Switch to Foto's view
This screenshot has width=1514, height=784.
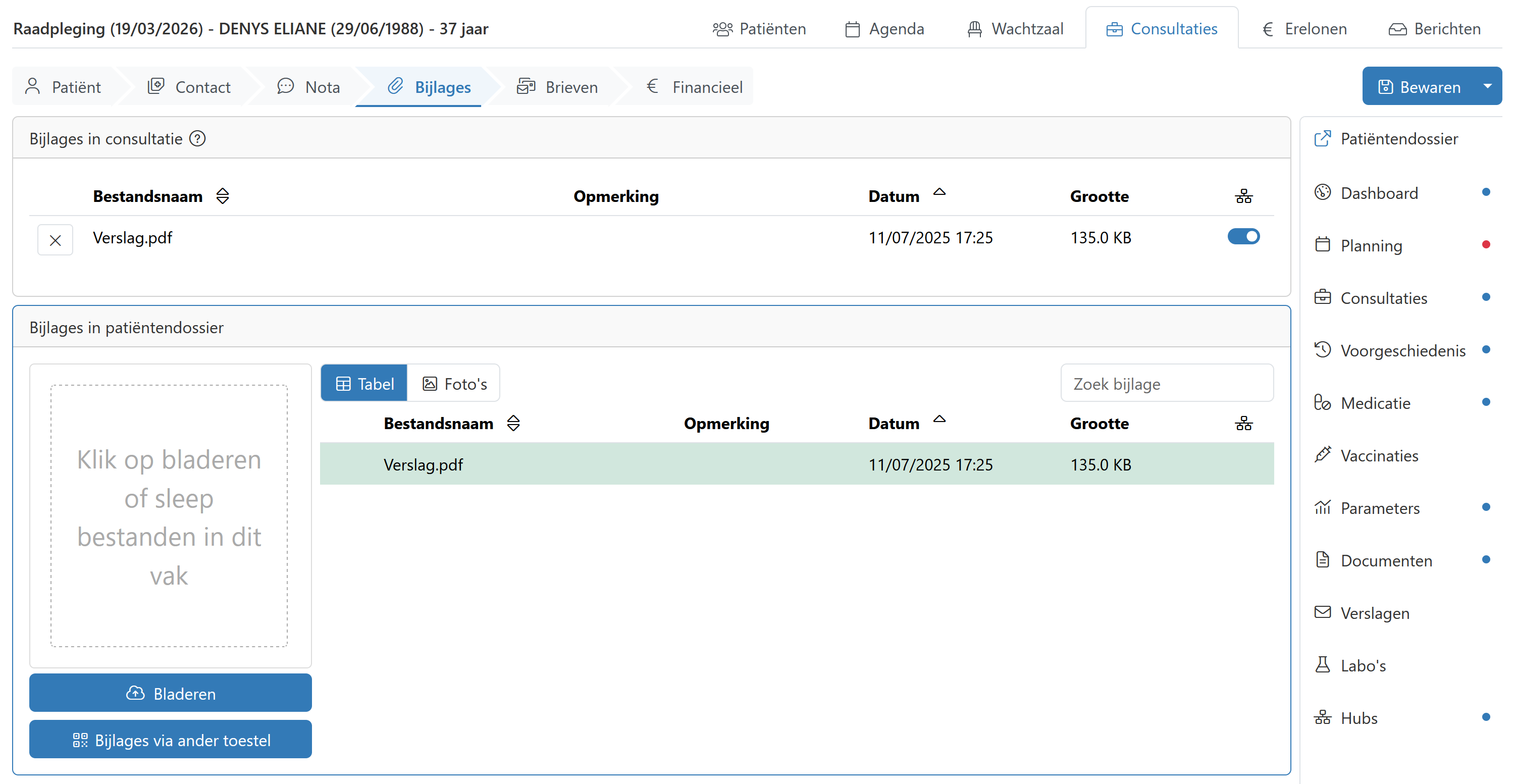(x=454, y=384)
